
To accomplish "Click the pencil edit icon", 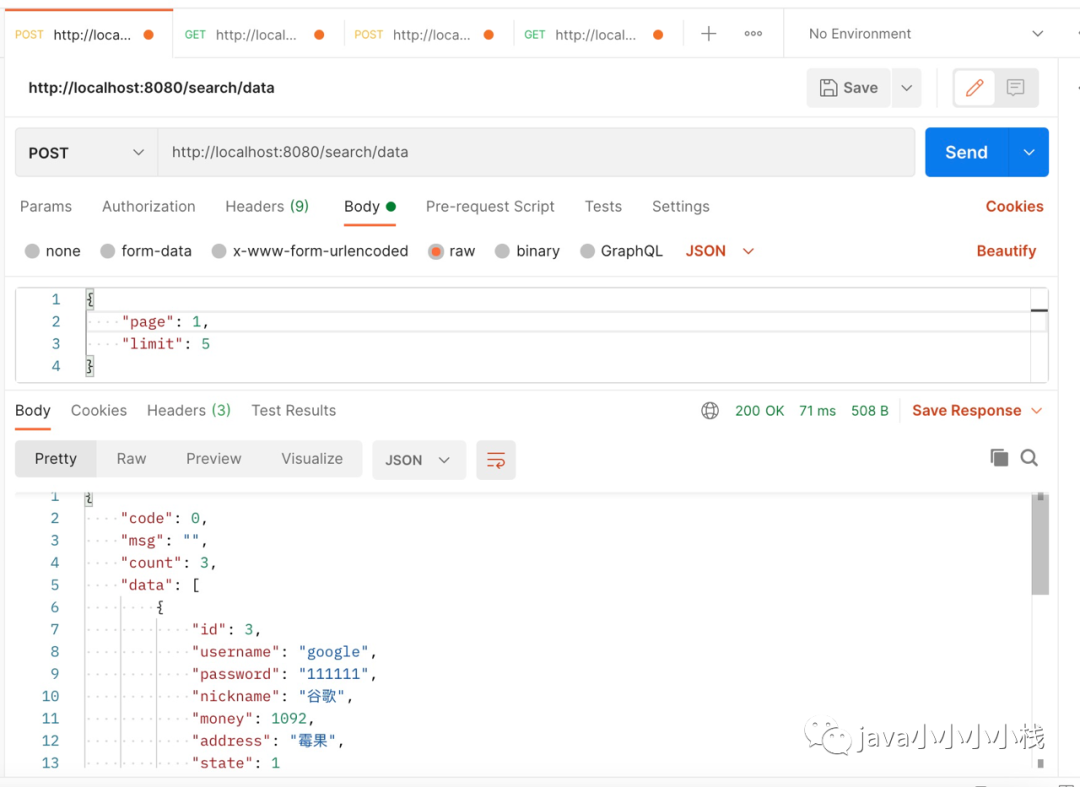I will pos(974,87).
